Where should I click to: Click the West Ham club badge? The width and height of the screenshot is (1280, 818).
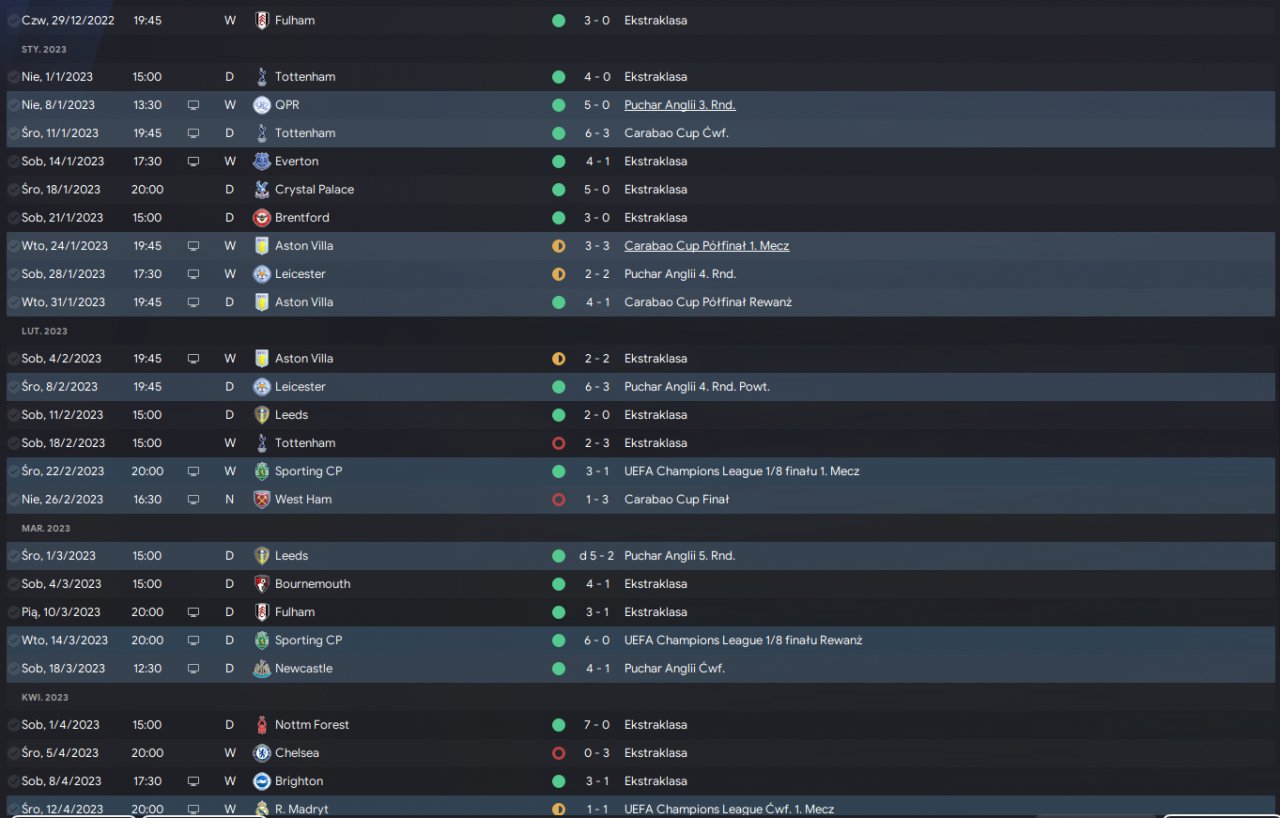262,499
